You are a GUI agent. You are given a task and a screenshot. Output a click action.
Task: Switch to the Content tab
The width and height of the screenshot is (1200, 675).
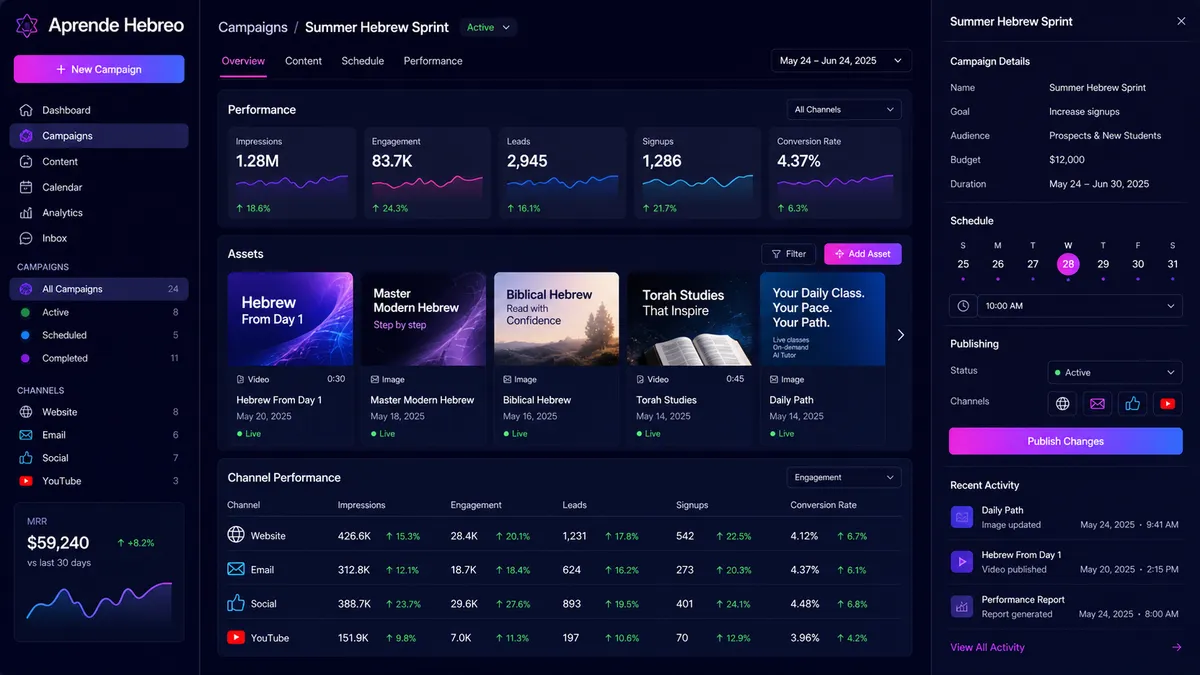[303, 61]
